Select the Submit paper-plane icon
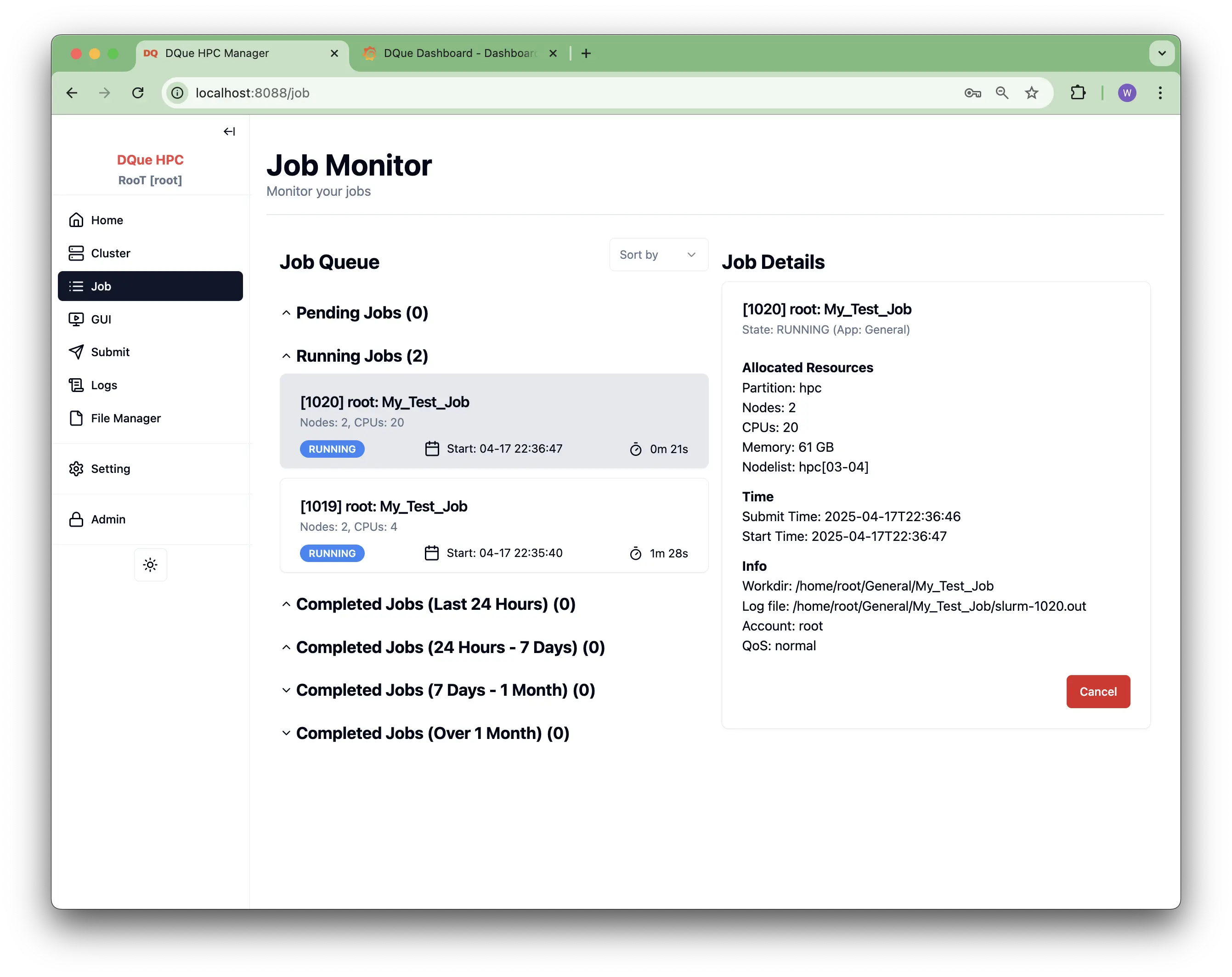The width and height of the screenshot is (1232, 977). click(77, 352)
